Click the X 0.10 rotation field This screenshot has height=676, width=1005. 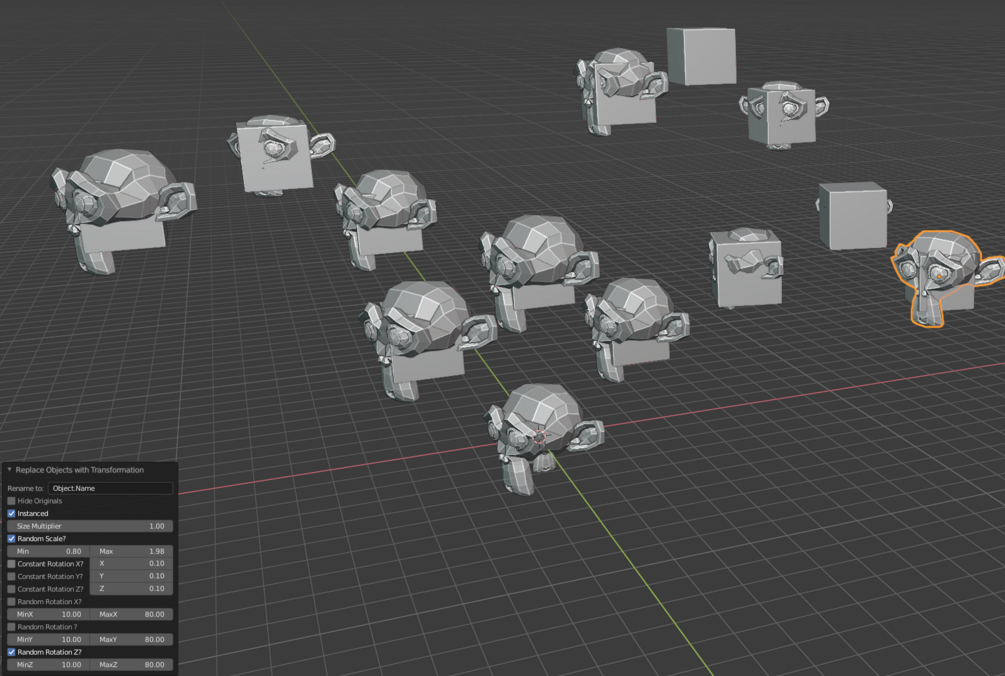131,564
